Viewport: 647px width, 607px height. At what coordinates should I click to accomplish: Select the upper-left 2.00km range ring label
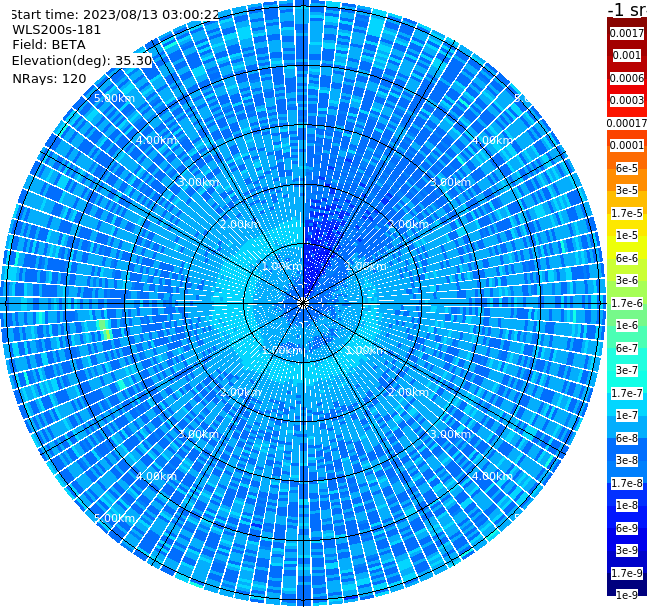(240, 224)
